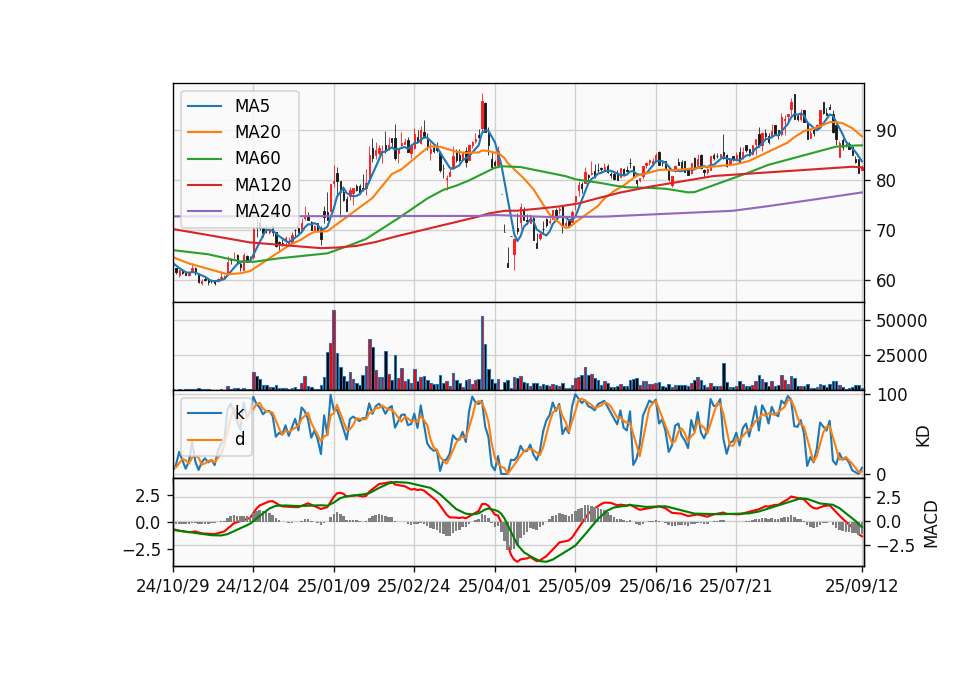Click the price axis value 80
The height and width of the screenshot is (690, 960).
(x=886, y=181)
